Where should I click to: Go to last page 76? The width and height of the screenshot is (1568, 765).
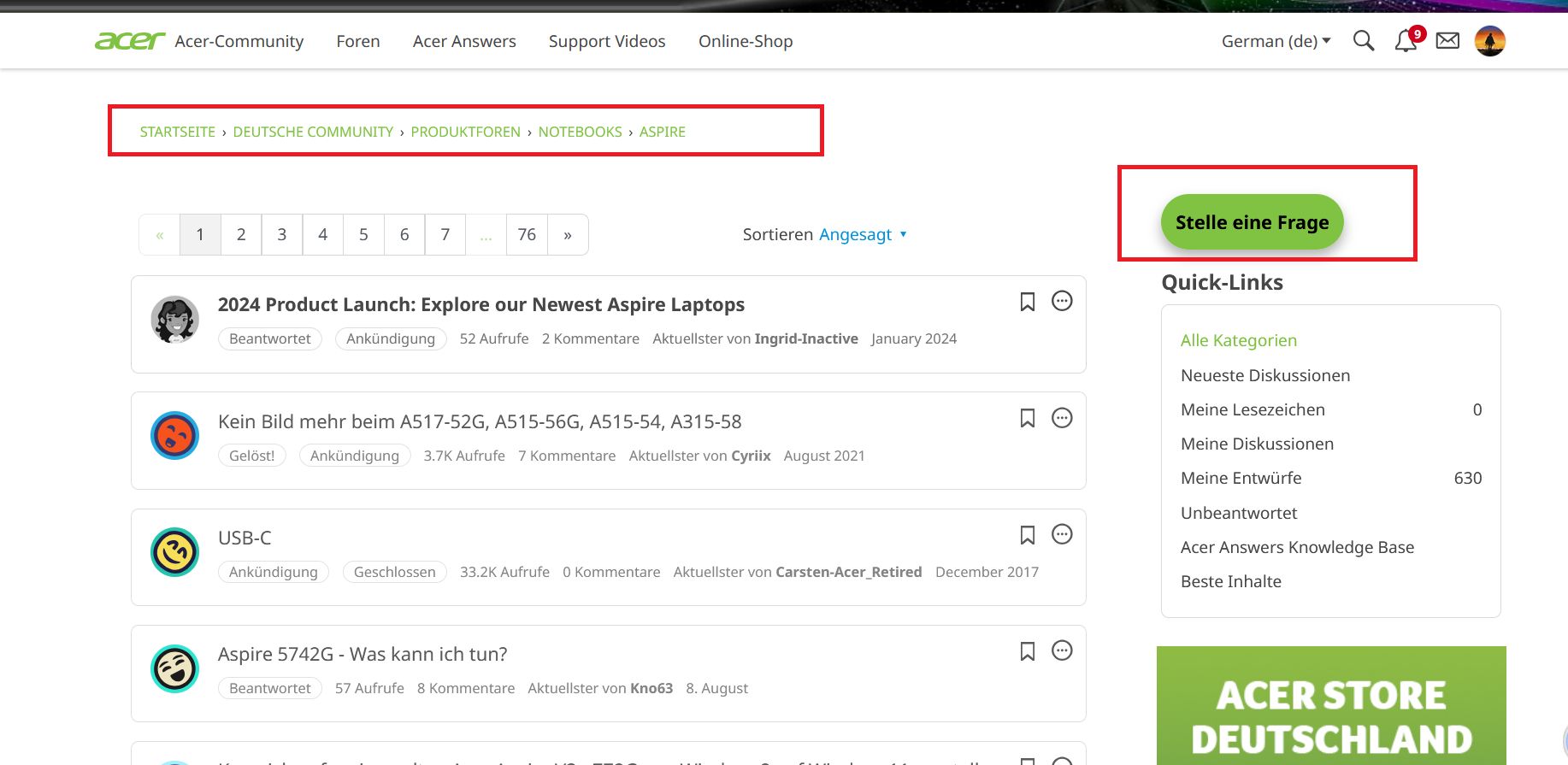[x=527, y=234]
